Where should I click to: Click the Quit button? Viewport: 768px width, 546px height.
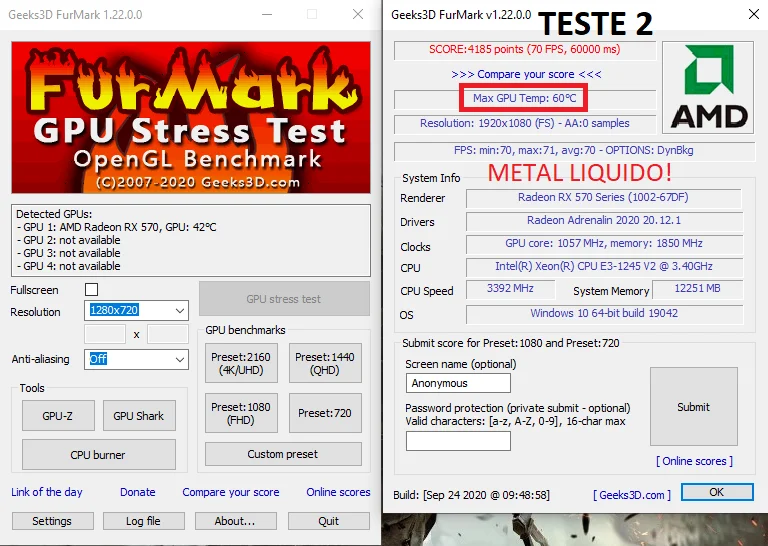coord(329,521)
